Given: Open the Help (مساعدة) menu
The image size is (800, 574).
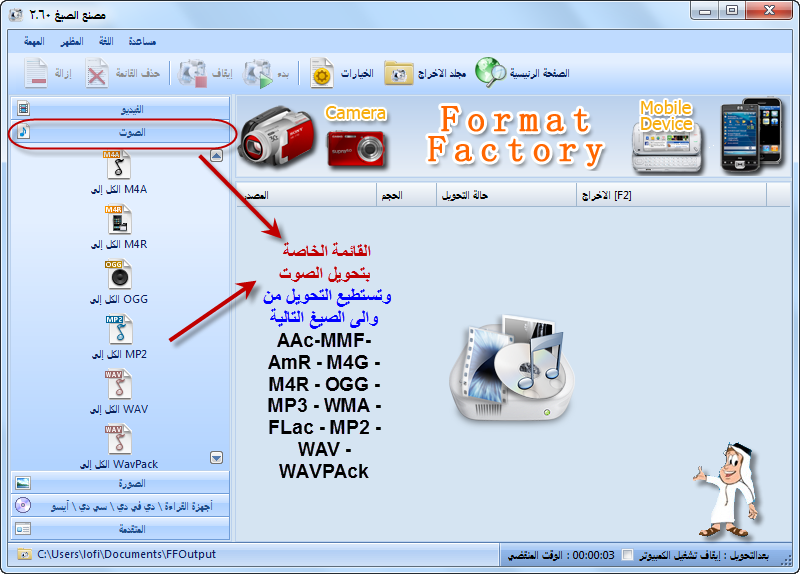Looking at the screenshot, I should point(142,41).
